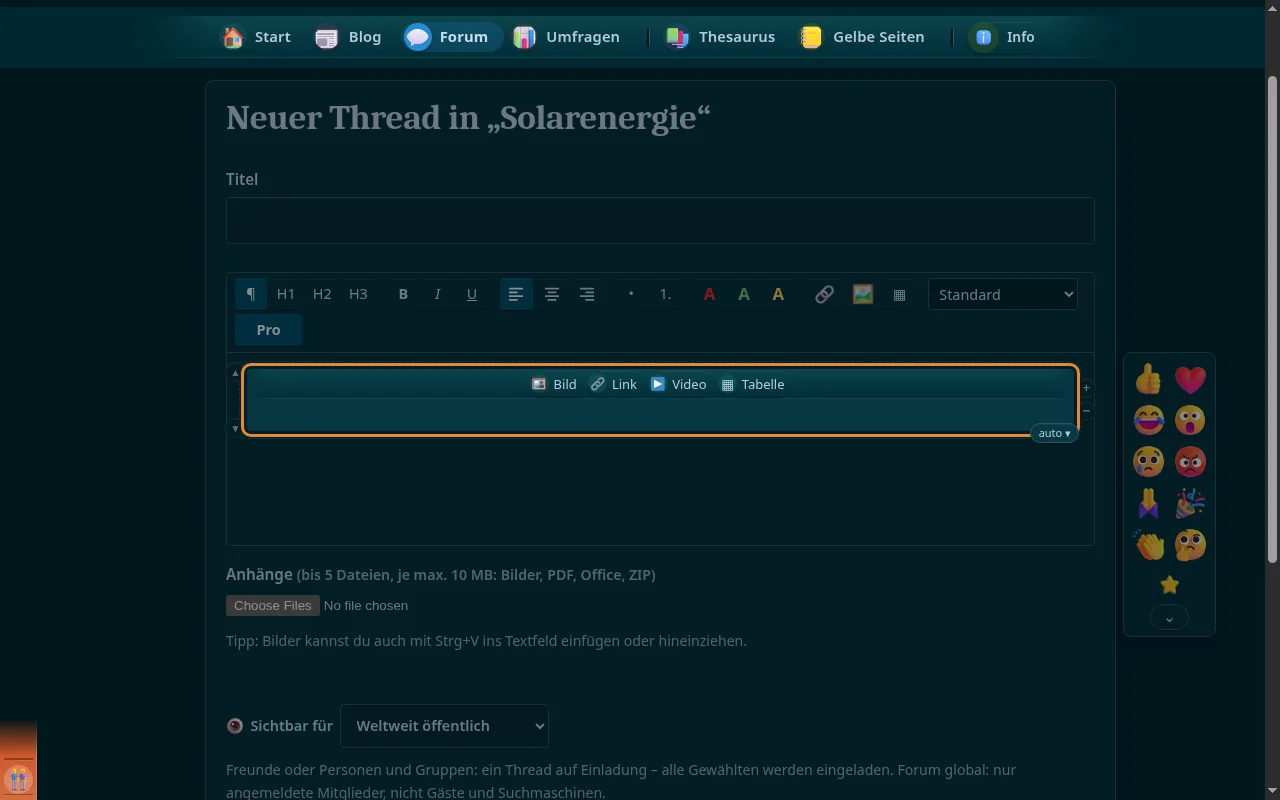Viewport: 1280px width, 800px height.
Task: Expand the emoji panel with chevron
Action: [x=1169, y=619]
